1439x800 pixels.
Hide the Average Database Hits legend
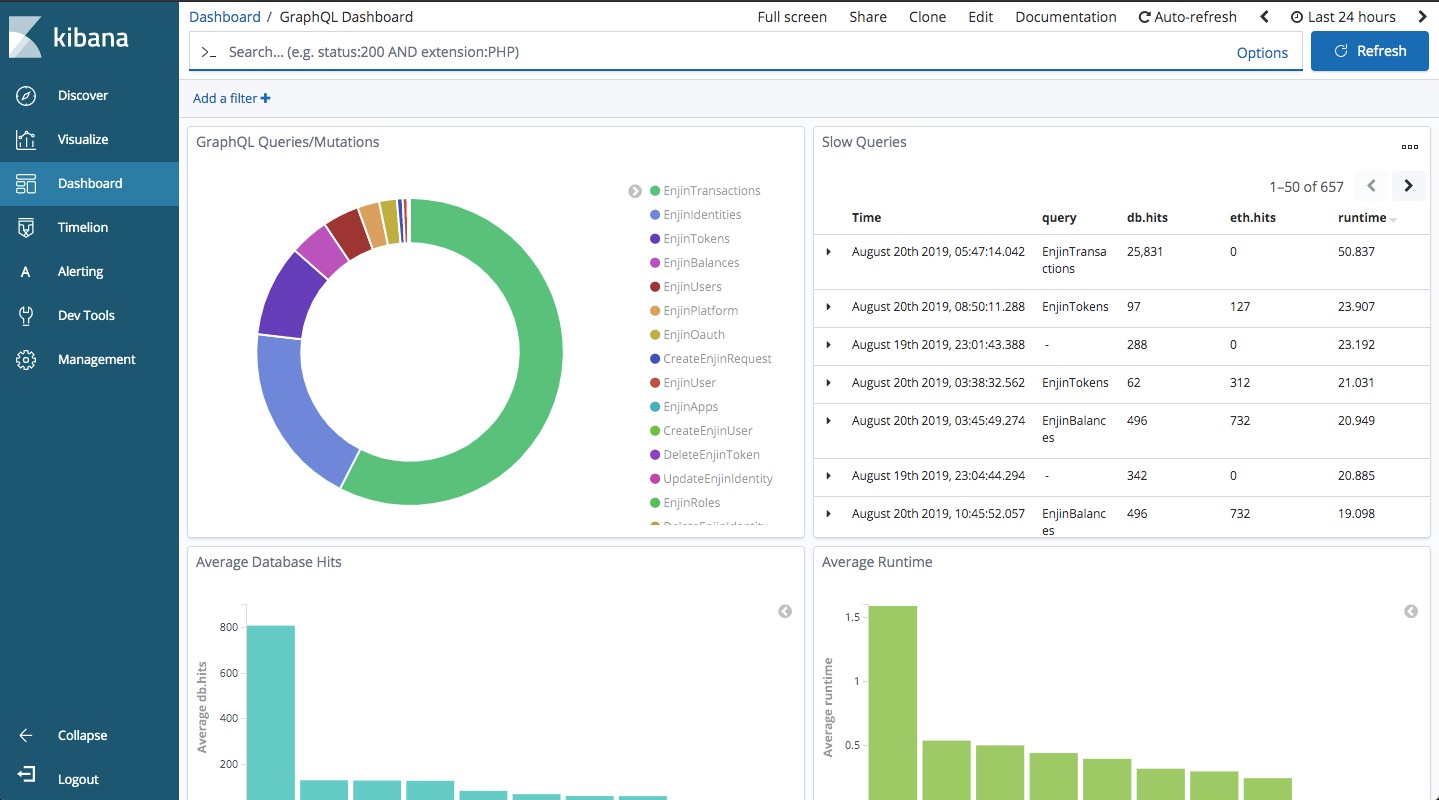[785, 611]
